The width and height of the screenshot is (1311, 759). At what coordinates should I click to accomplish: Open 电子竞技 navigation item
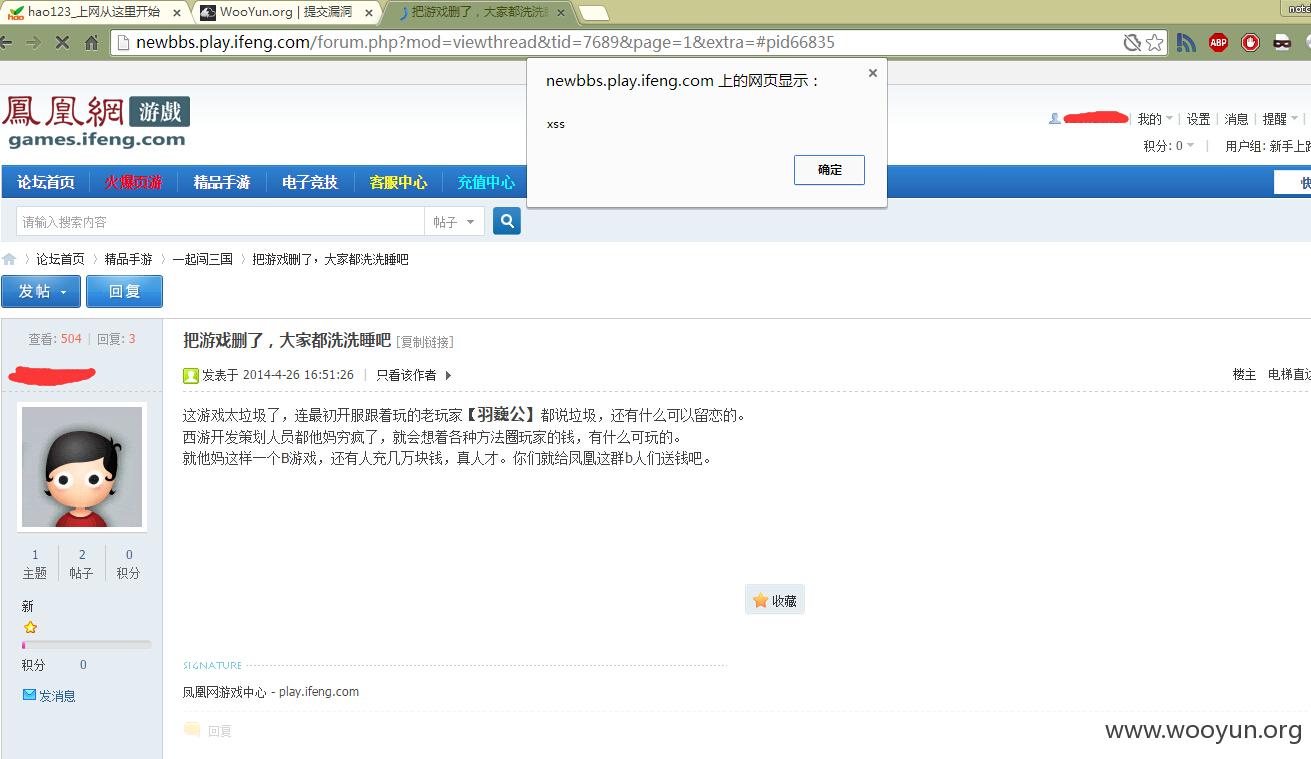pos(310,182)
